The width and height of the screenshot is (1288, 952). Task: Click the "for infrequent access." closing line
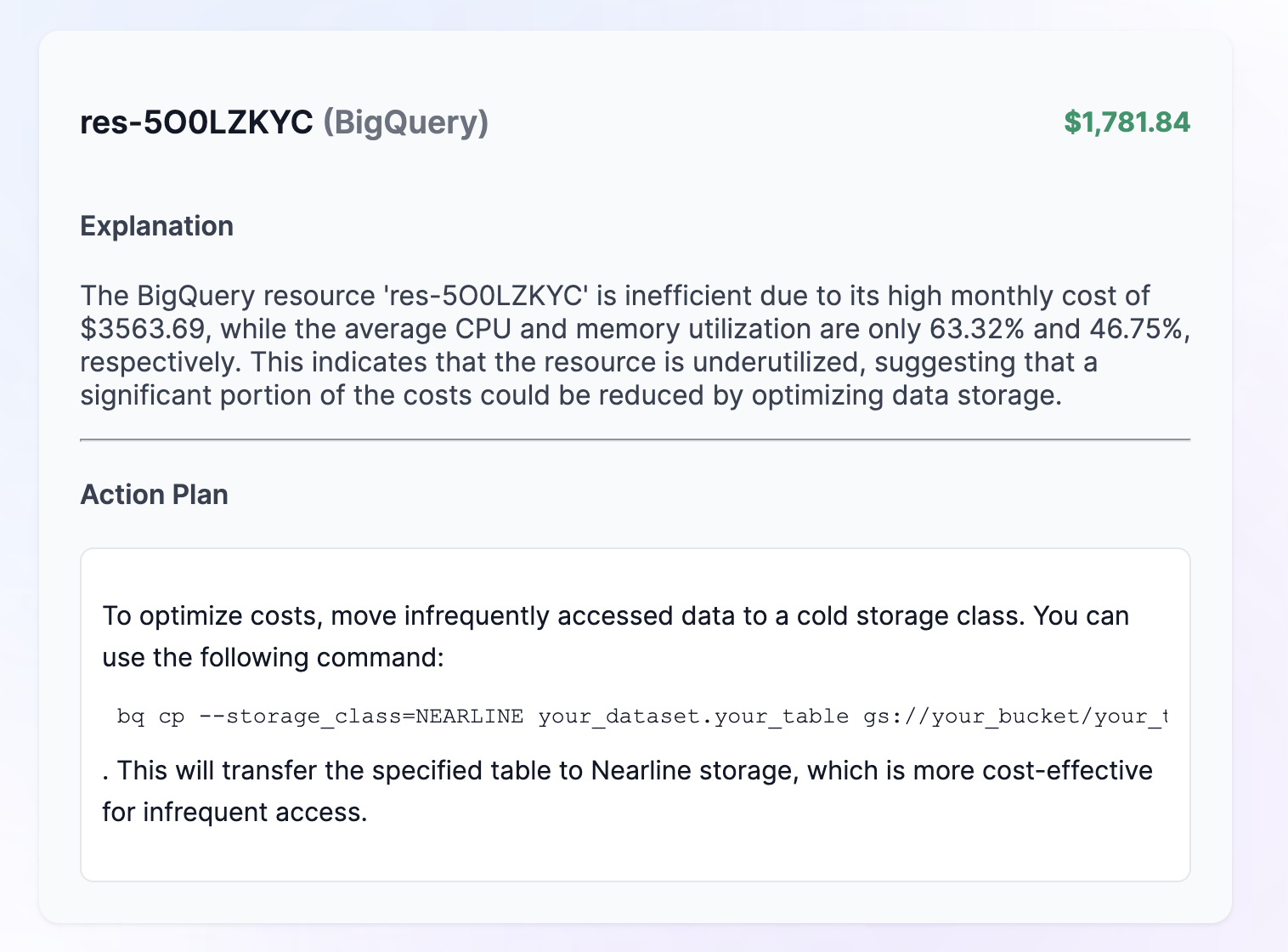(x=234, y=812)
